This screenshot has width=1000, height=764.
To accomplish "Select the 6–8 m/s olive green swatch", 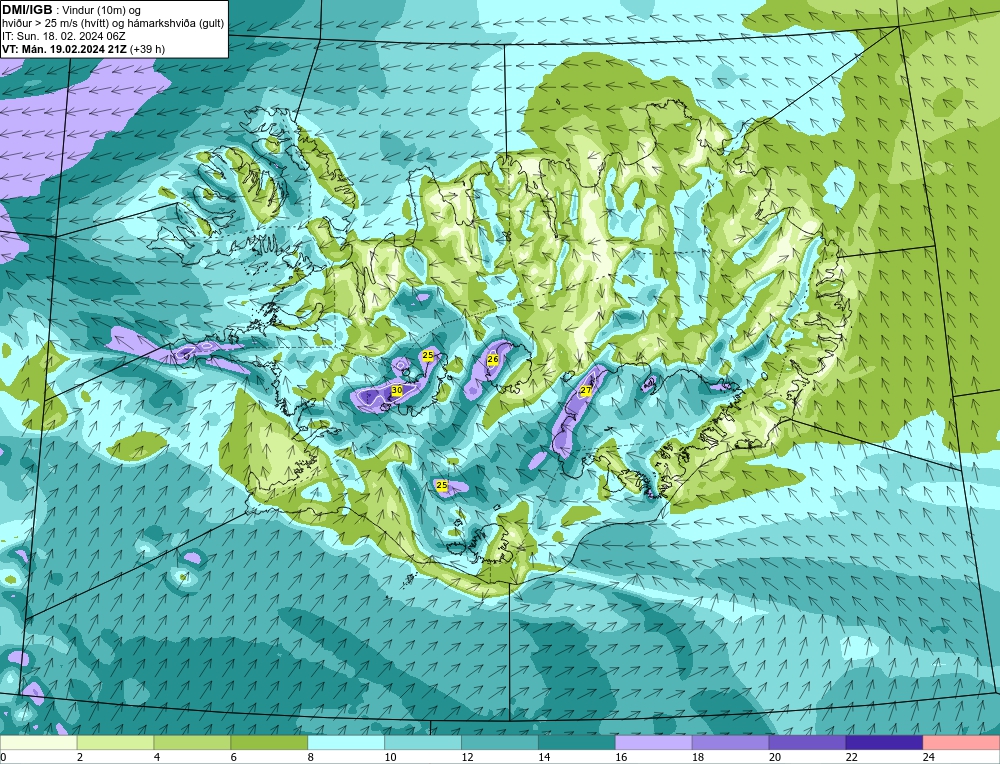I will point(269,742).
